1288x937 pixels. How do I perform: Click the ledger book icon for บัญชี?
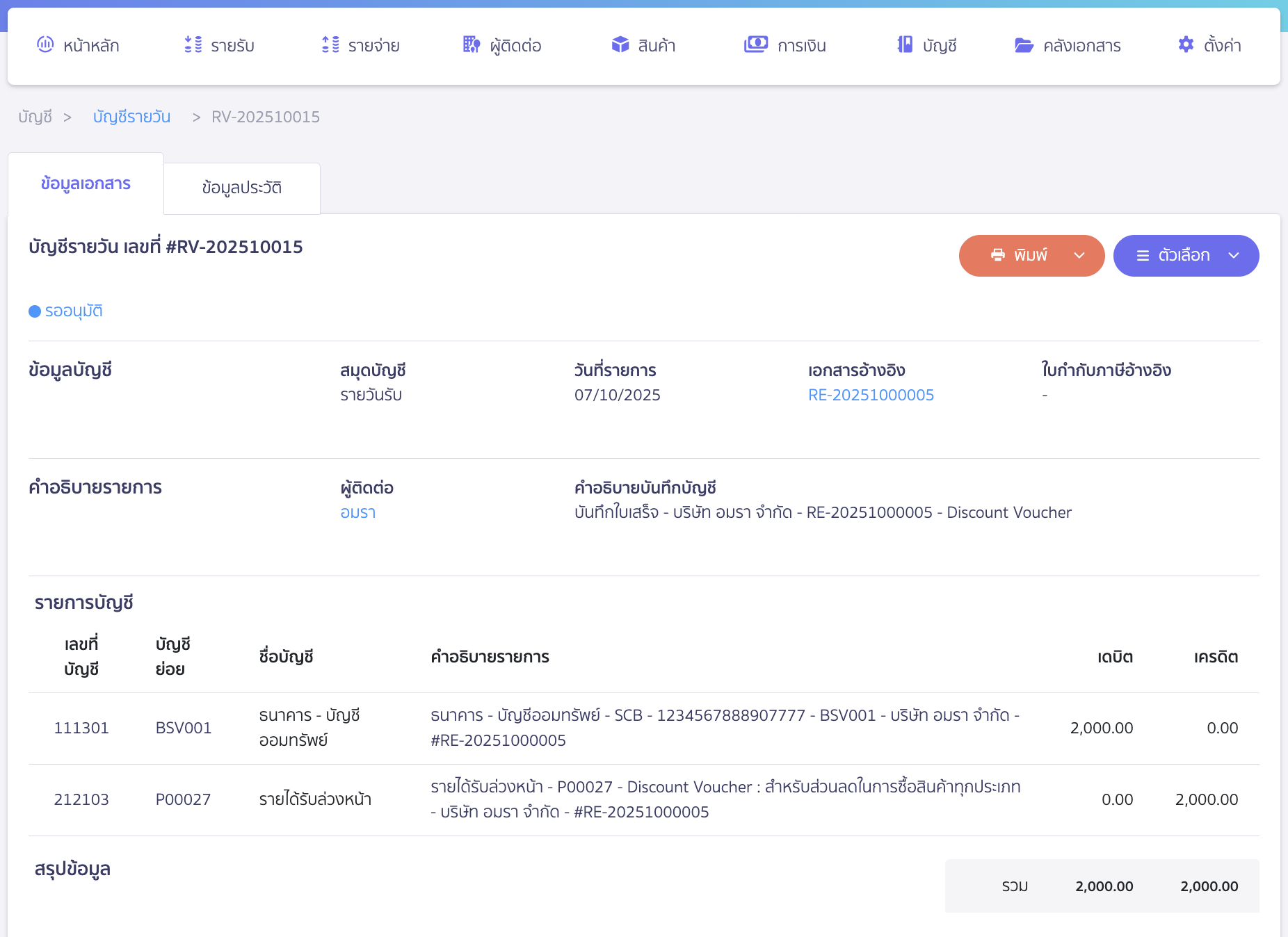904,45
